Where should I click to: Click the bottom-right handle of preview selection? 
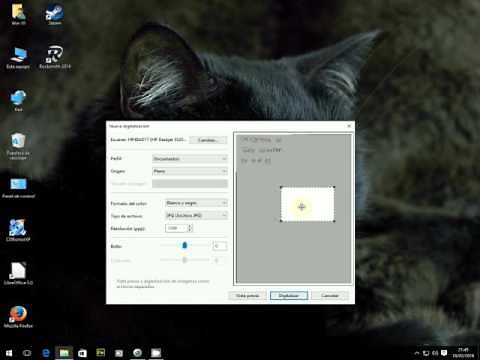[334, 221]
